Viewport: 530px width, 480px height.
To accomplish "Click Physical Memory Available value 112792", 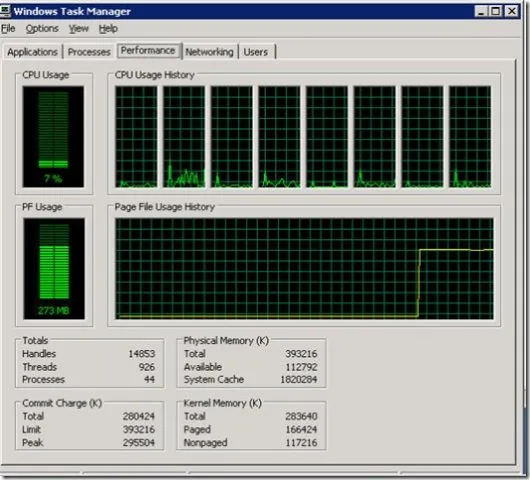I will click(x=301, y=367).
